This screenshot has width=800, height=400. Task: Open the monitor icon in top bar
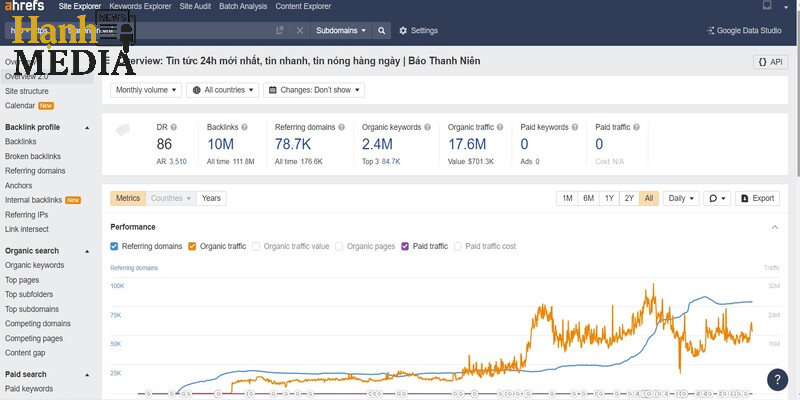(x=767, y=6)
